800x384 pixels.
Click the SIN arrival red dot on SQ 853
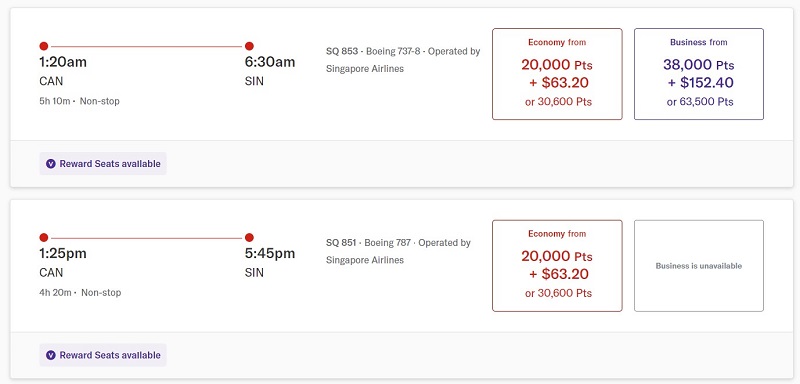tap(249, 46)
